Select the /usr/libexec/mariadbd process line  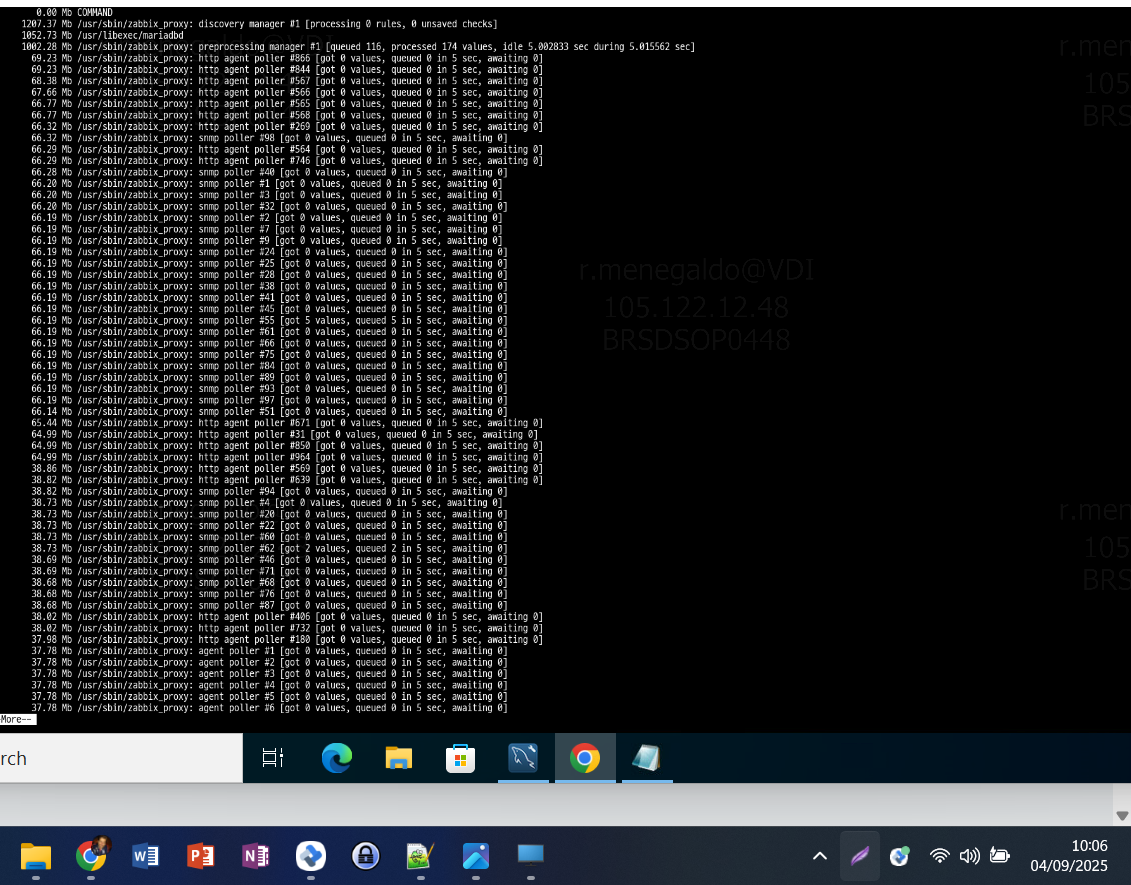[x=102, y=35]
